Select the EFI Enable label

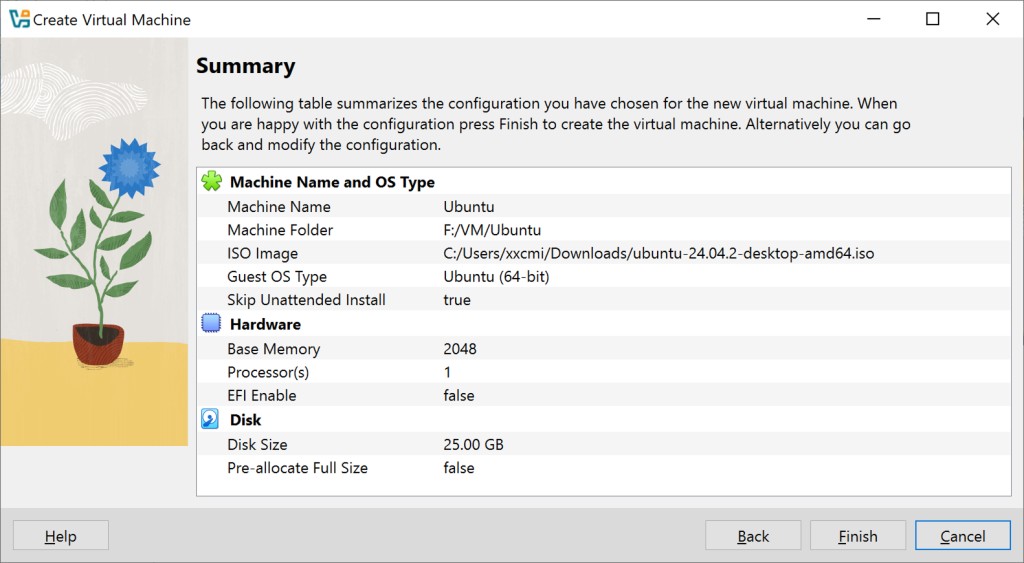(262, 396)
